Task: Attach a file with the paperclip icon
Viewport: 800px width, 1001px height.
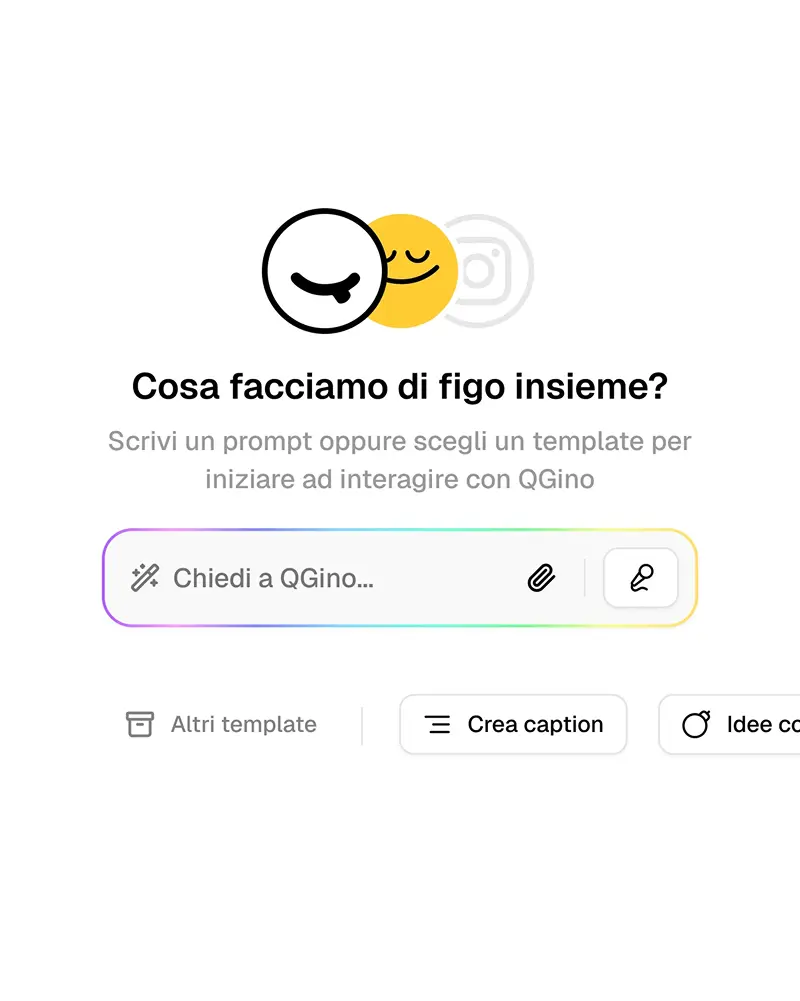Action: pyautogui.click(x=541, y=578)
